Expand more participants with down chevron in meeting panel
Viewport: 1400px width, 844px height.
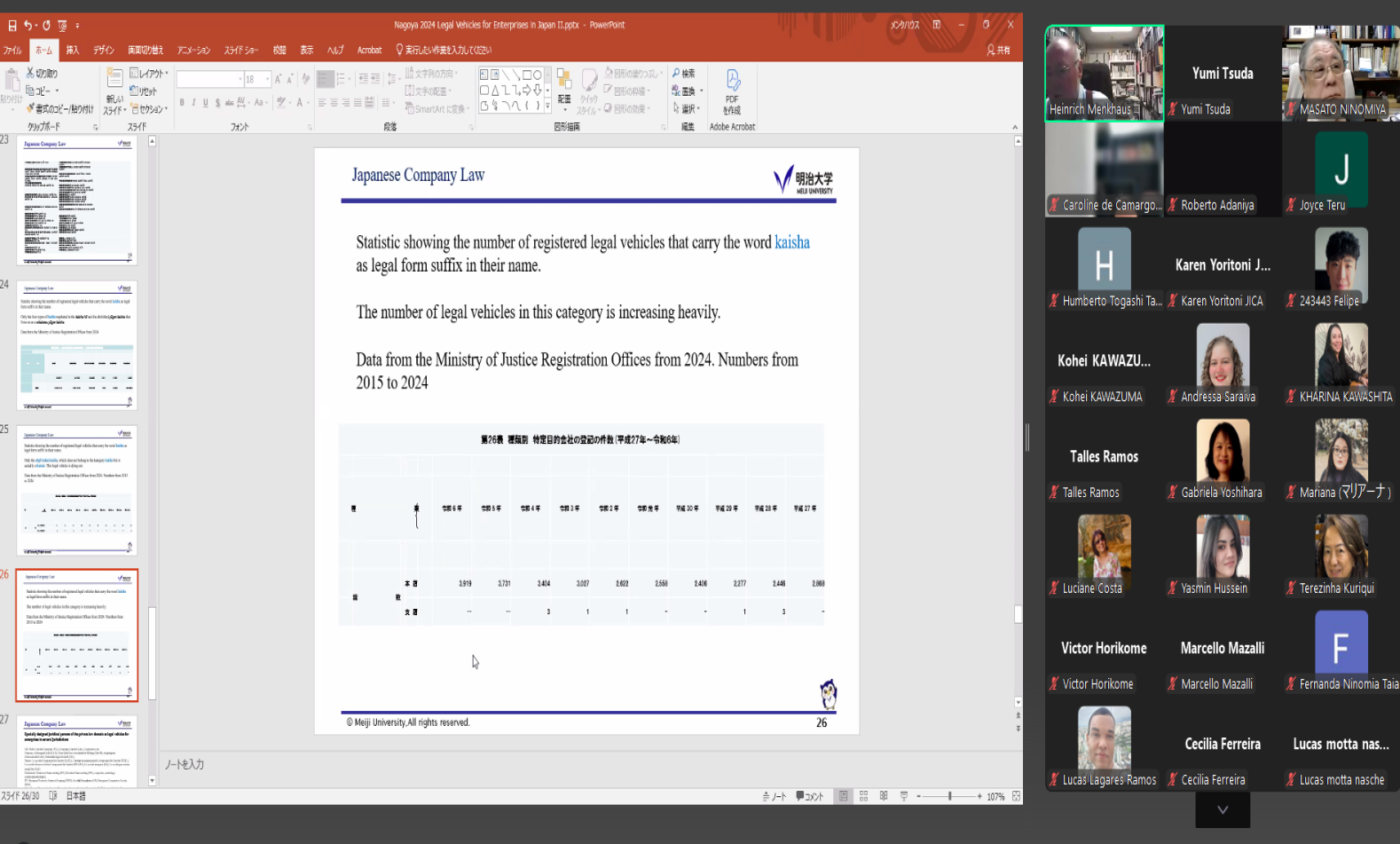pyautogui.click(x=1223, y=809)
